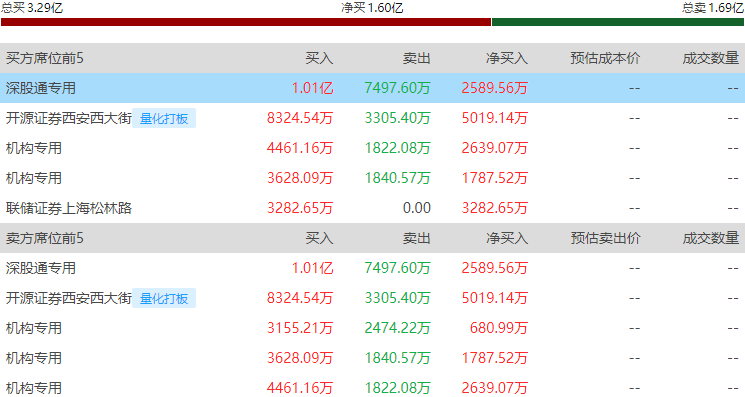Select seller-table 机构专用 row with 4461.16万
745x397 pixels.
click(372, 385)
